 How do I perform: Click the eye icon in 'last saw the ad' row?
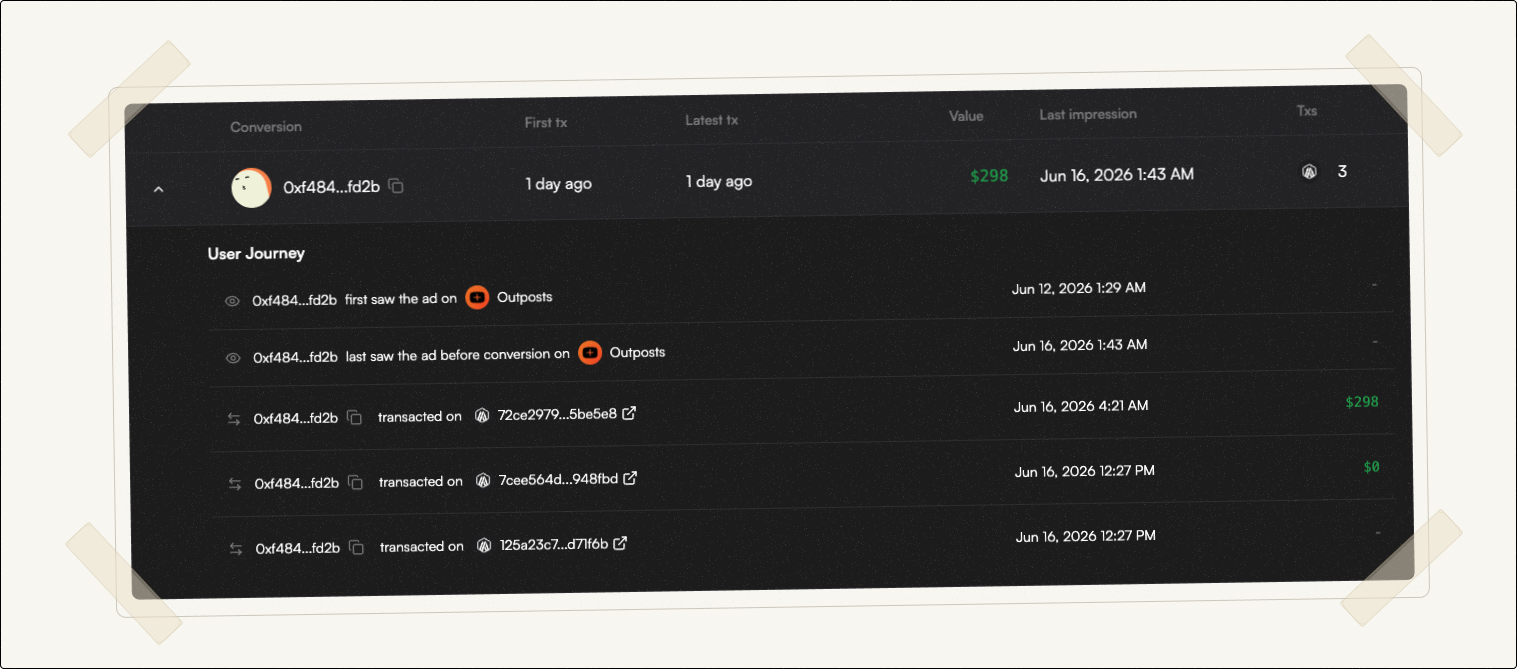pos(233,358)
